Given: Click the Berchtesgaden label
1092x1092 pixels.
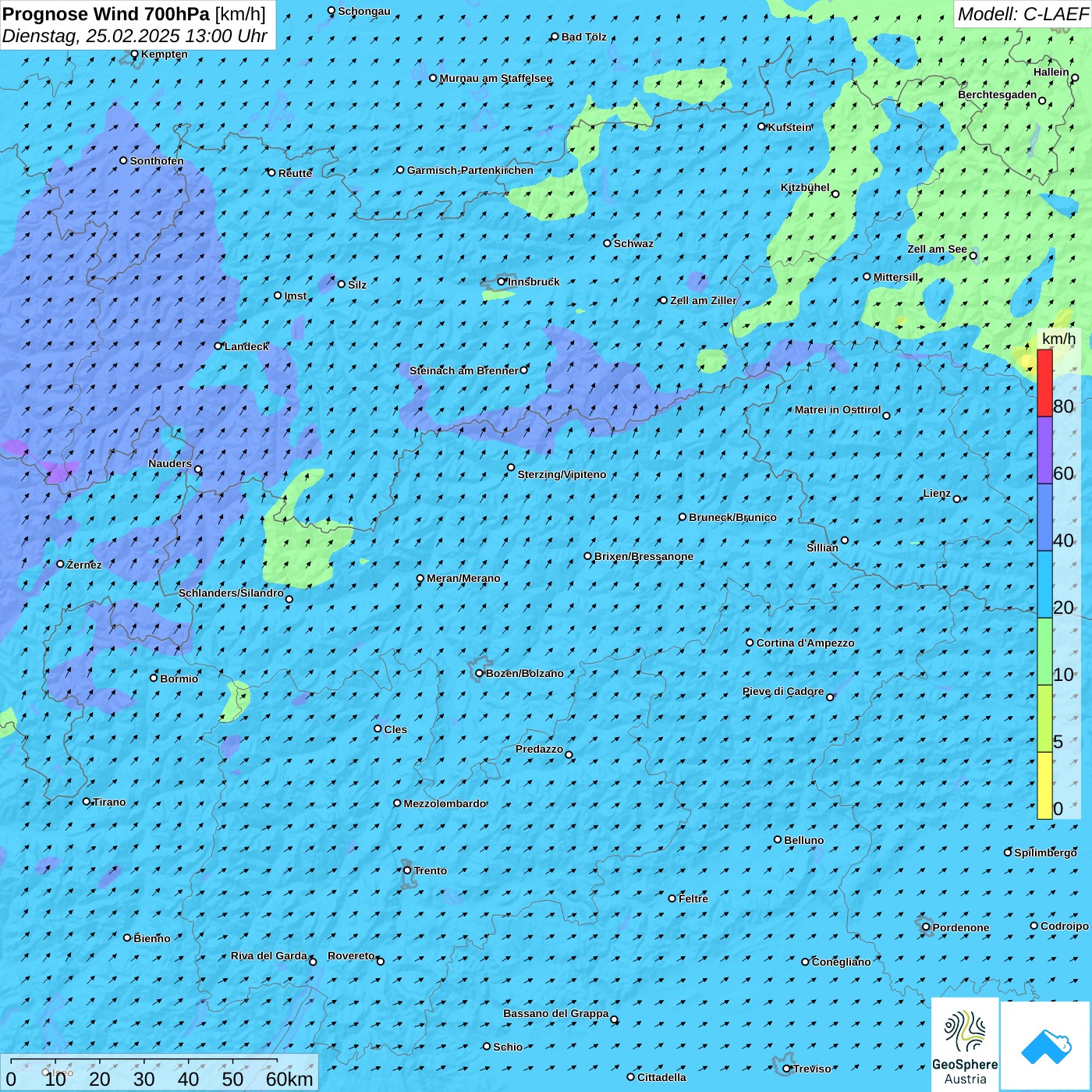Looking at the screenshot, I should click(x=998, y=94).
